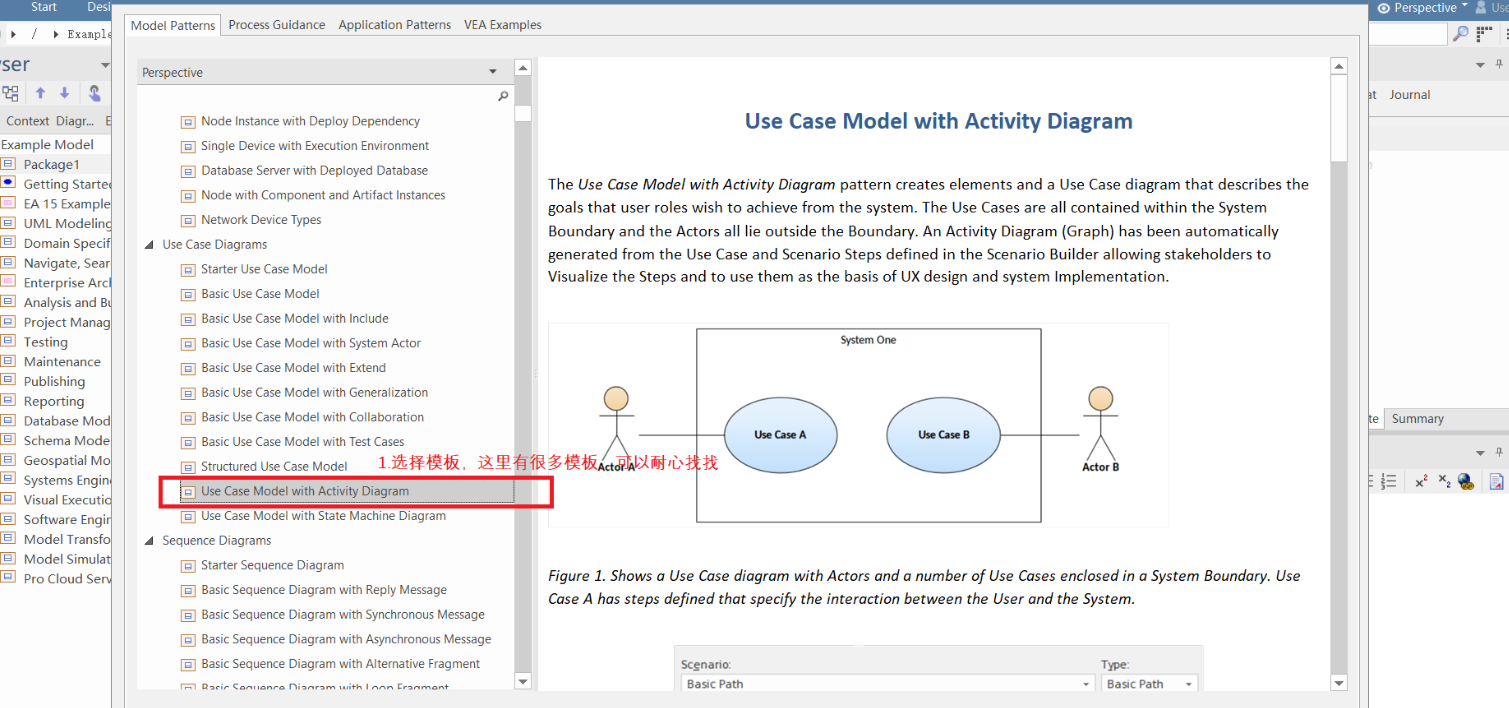Click the Browser package tree structure icon
This screenshot has width=1509, height=708.
point(10,93)
